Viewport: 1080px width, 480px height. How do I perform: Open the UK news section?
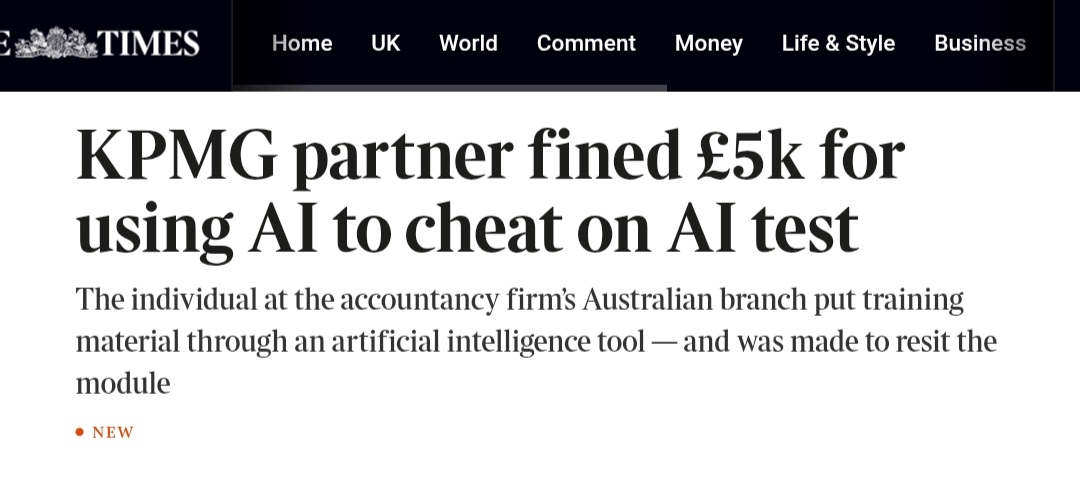(x=385, y=44)
